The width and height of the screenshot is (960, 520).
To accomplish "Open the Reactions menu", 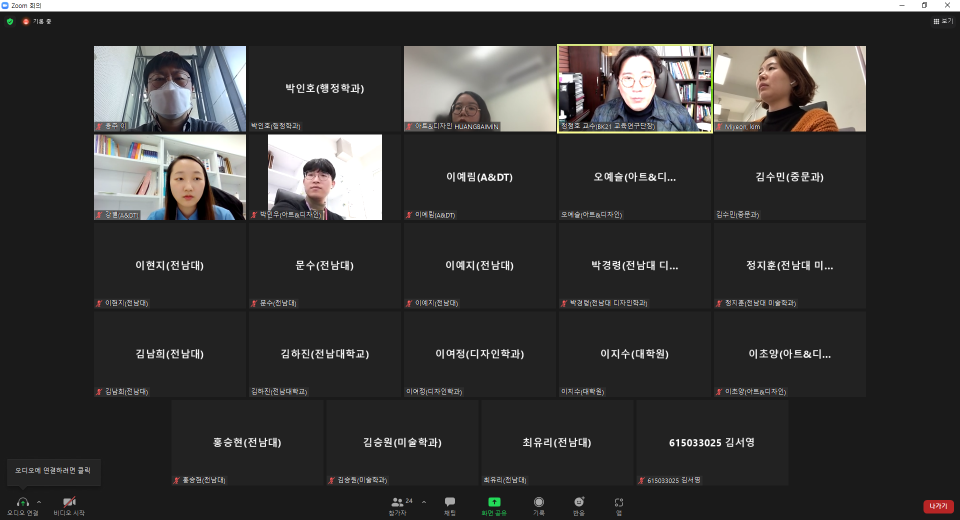I will [x=579, y=503].
